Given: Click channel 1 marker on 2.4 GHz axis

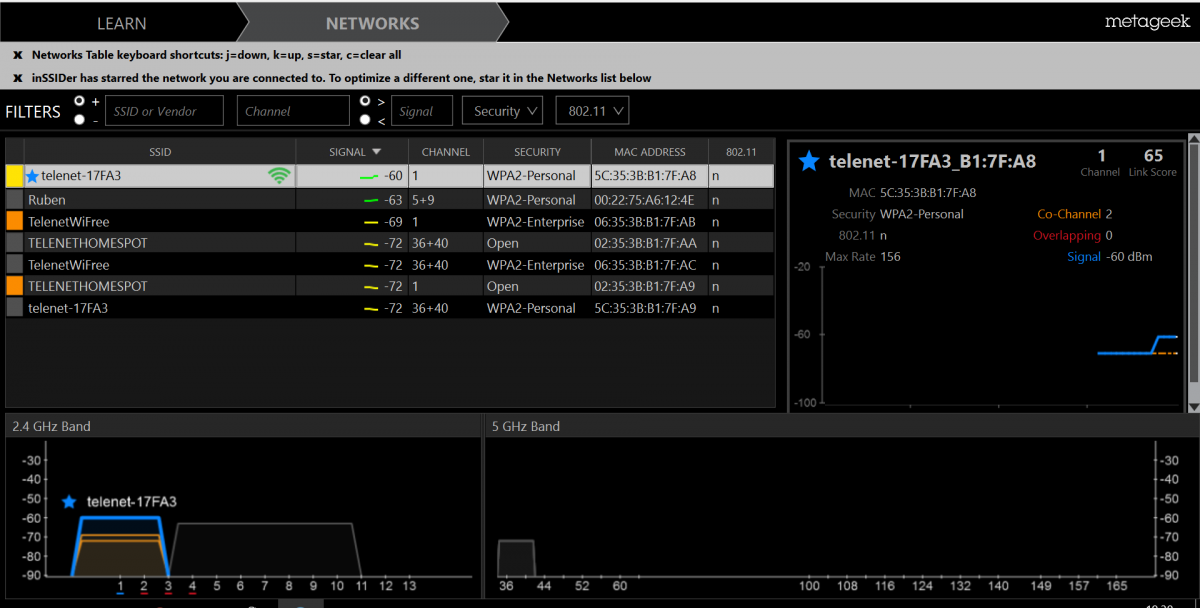Looking at the screenshot, I should click(120, 586).
